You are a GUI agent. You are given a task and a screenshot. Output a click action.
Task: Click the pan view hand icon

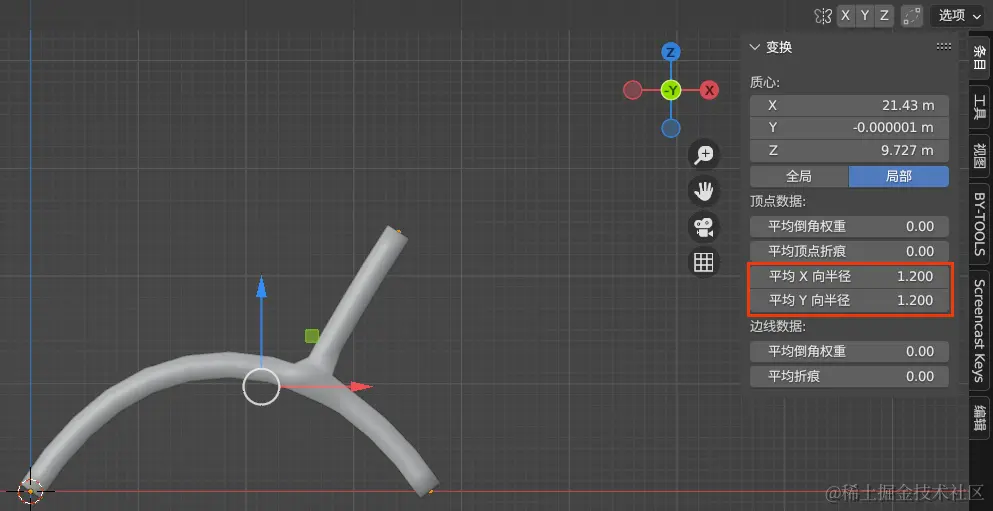pyautogui.click(x=704, y=191)
